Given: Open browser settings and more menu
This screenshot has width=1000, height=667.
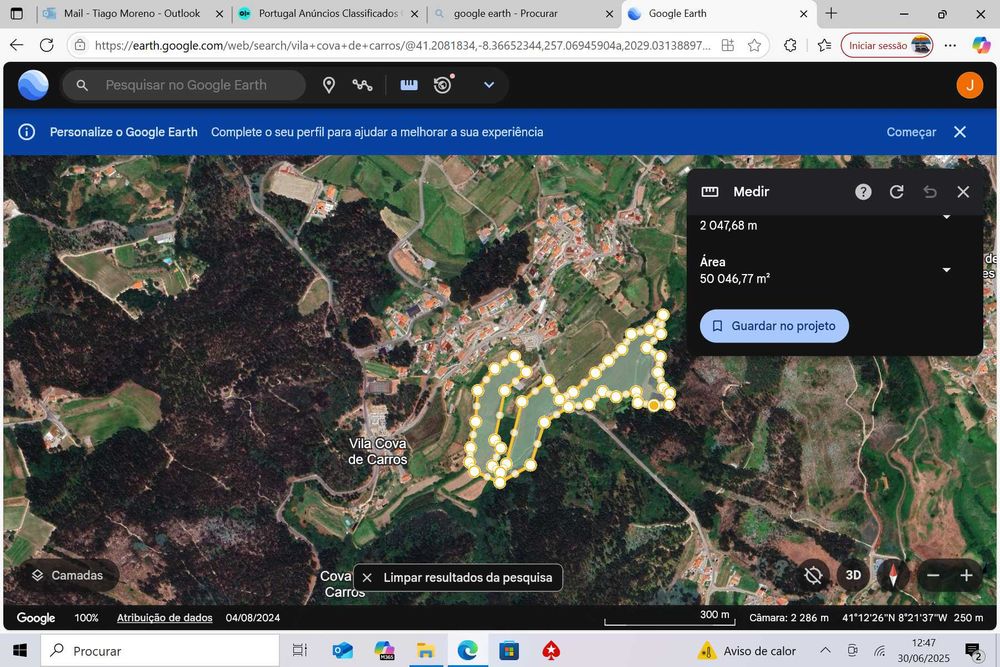Looking at the screenshot, I should click(x=950, y=45).
